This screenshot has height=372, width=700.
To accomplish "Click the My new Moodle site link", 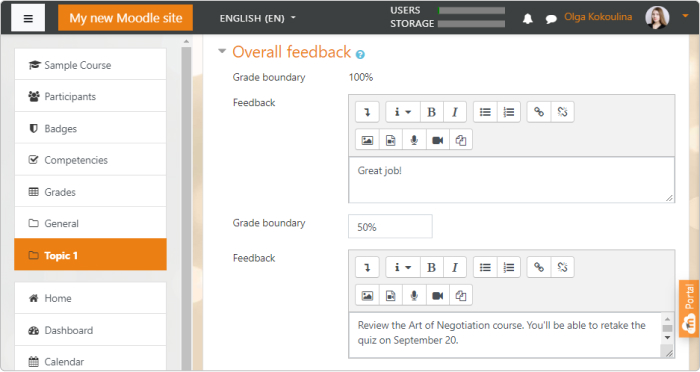I will tap(125, 18).
